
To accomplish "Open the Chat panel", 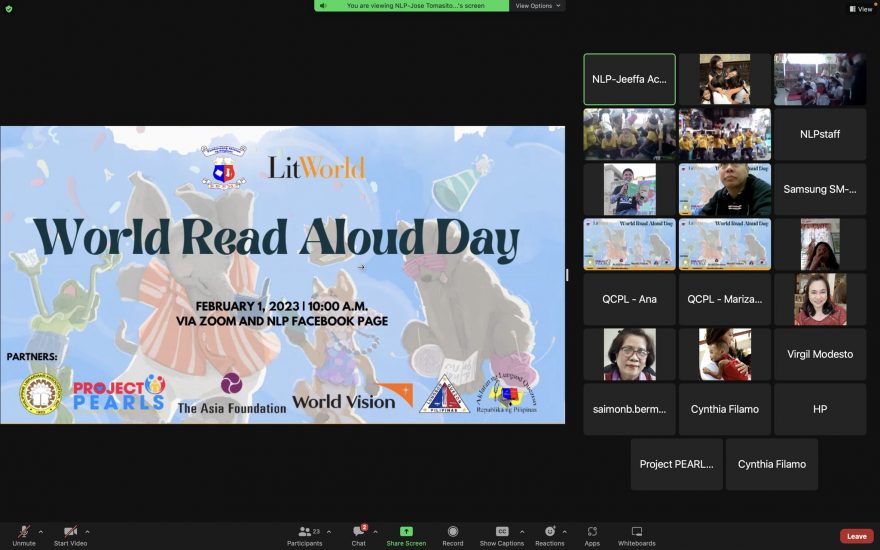I will click(358, 533).
